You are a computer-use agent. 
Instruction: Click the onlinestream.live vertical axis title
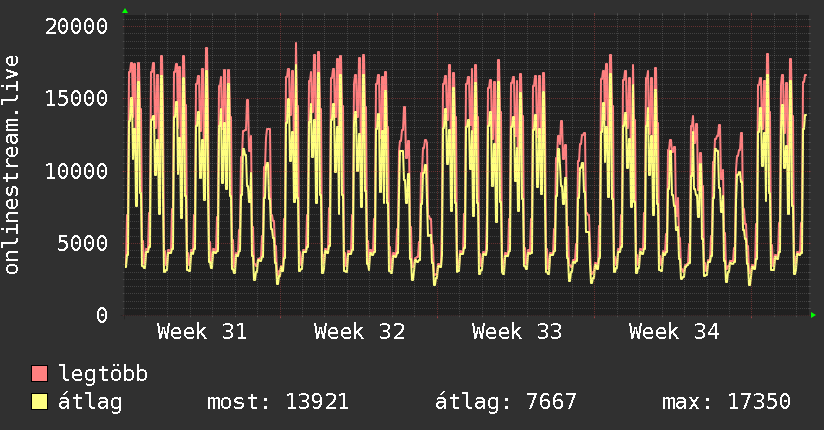pos(11,165)
